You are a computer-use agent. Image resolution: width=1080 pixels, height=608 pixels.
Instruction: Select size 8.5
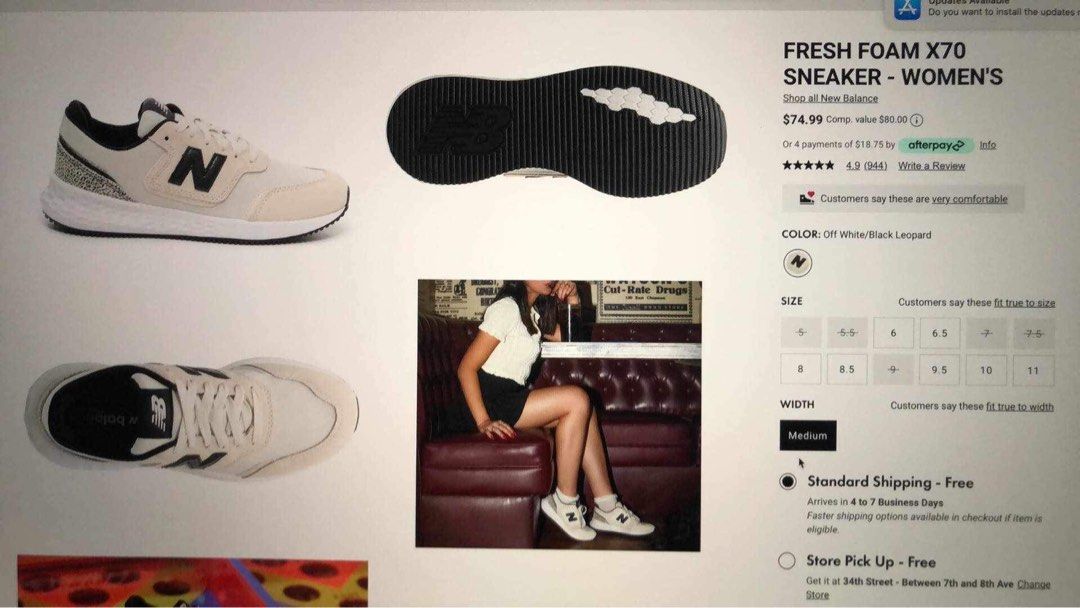(847, 370)
